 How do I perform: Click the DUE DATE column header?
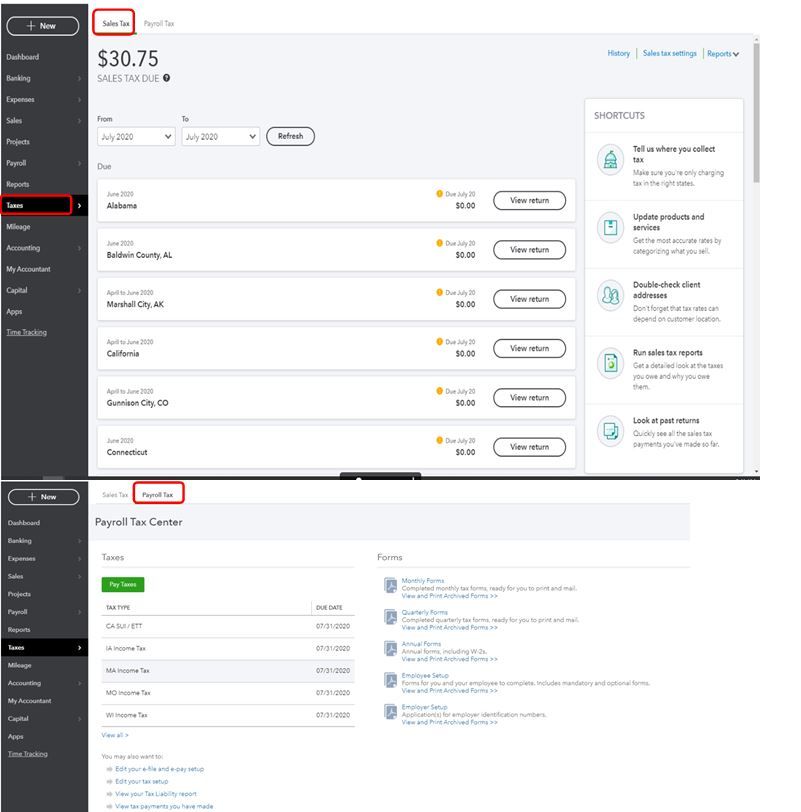[x=329, y=607]
